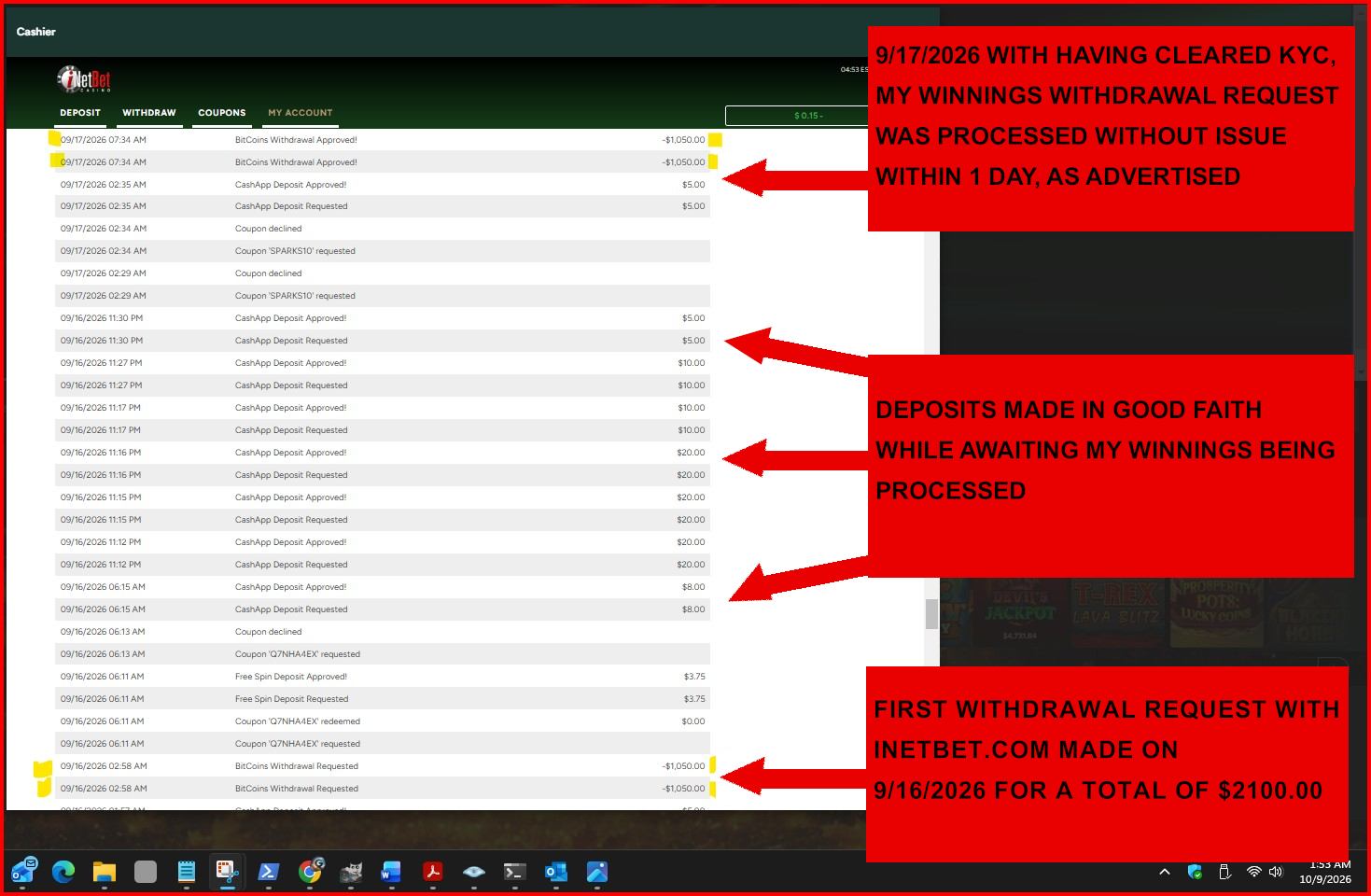This screenshot has height=896, width=1371.
Task: Click the Windows Security shield tray icon
Action: click(x=1195, y=872)
